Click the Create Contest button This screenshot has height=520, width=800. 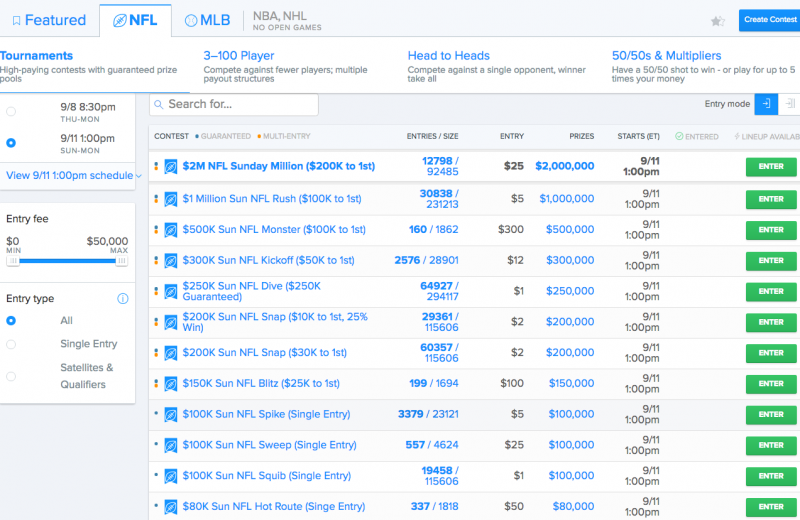tap(768, 20)
